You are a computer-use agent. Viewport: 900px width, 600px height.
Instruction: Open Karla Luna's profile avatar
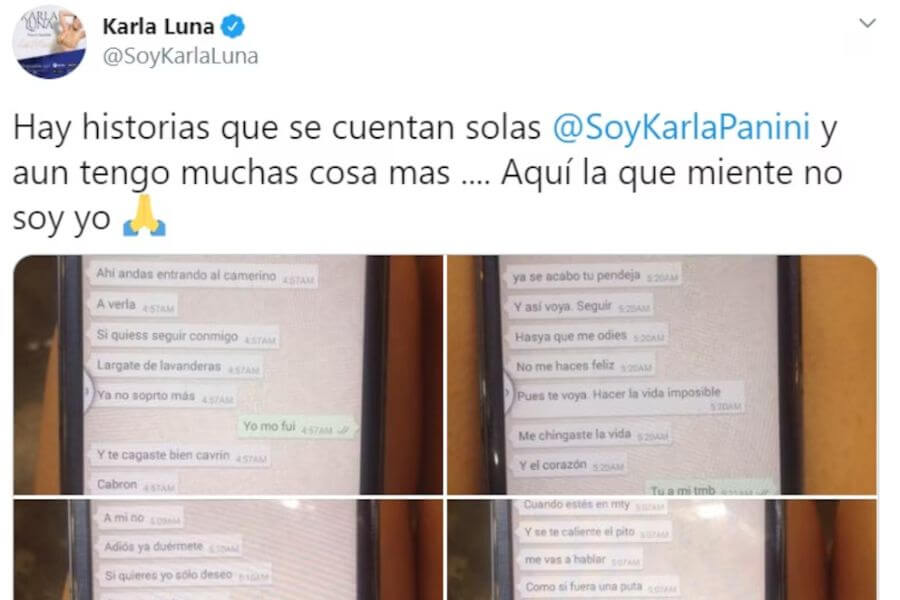[x=49, y=41]
